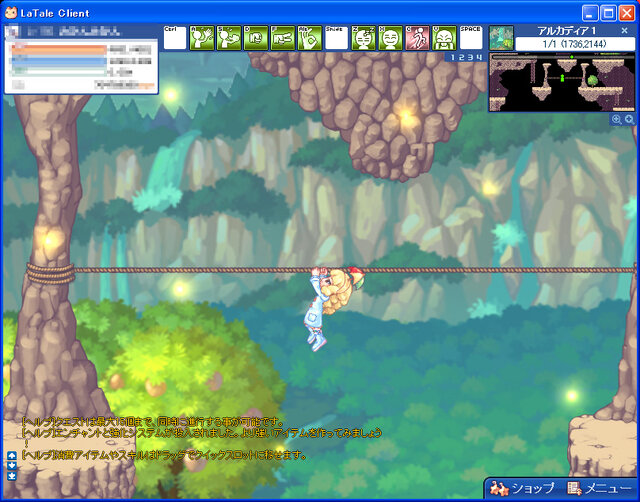This screenshot has width=640, height=502.
Task: Click the minimap magnifier with plus in circle
Action: [616, 119]
